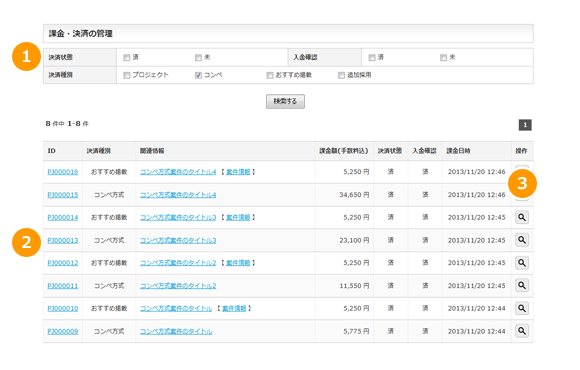Image resolution: width=580 pixels, height=370 pixels.
Task: Click the 操作 column header
Action: tap(521, 151)
